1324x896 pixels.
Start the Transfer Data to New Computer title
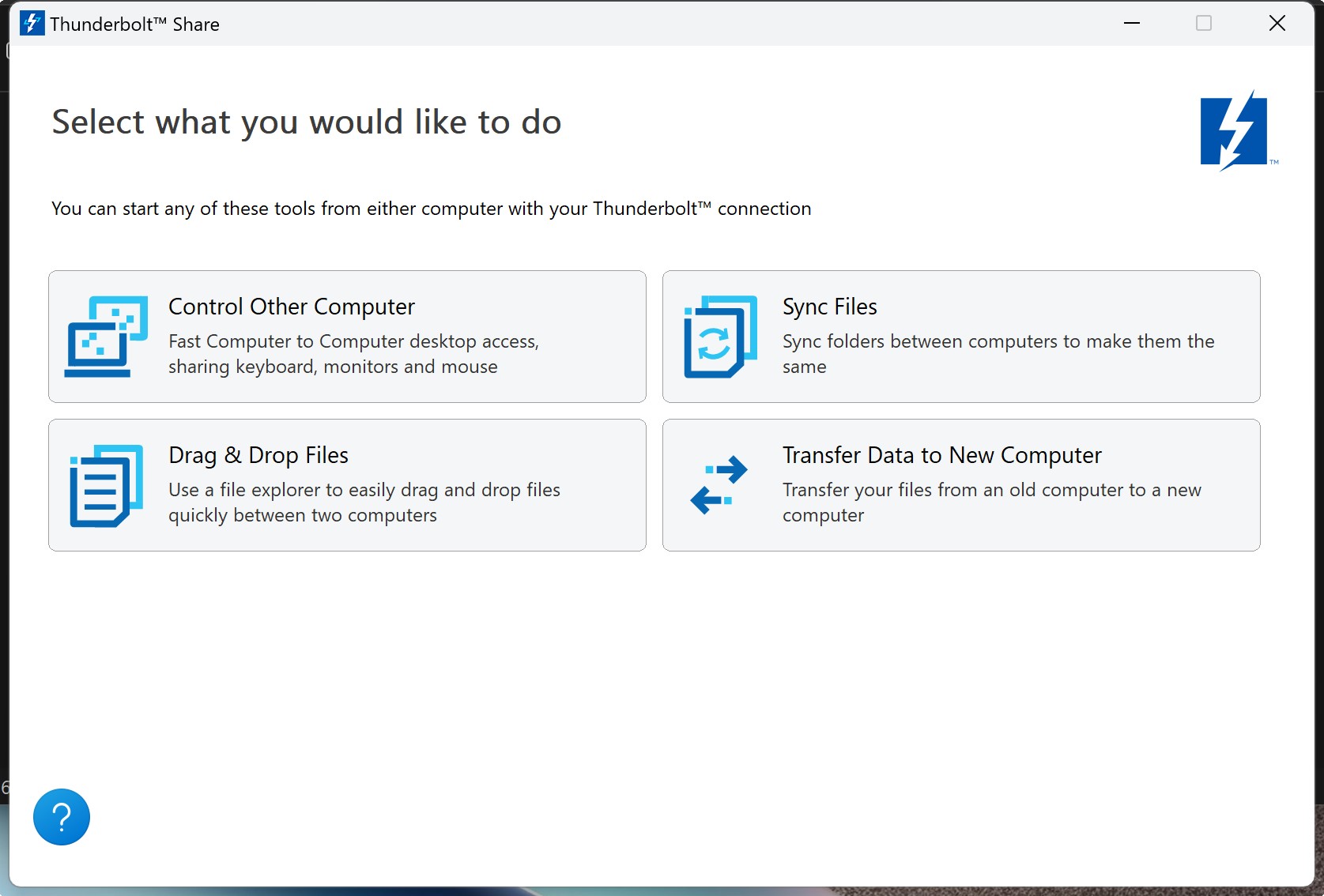coord(942,455)
